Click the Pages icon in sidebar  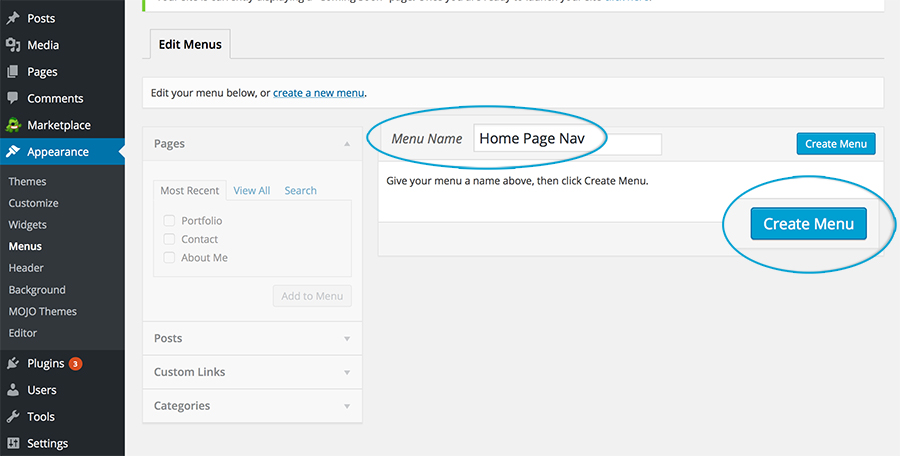click(x=13, y=72)
